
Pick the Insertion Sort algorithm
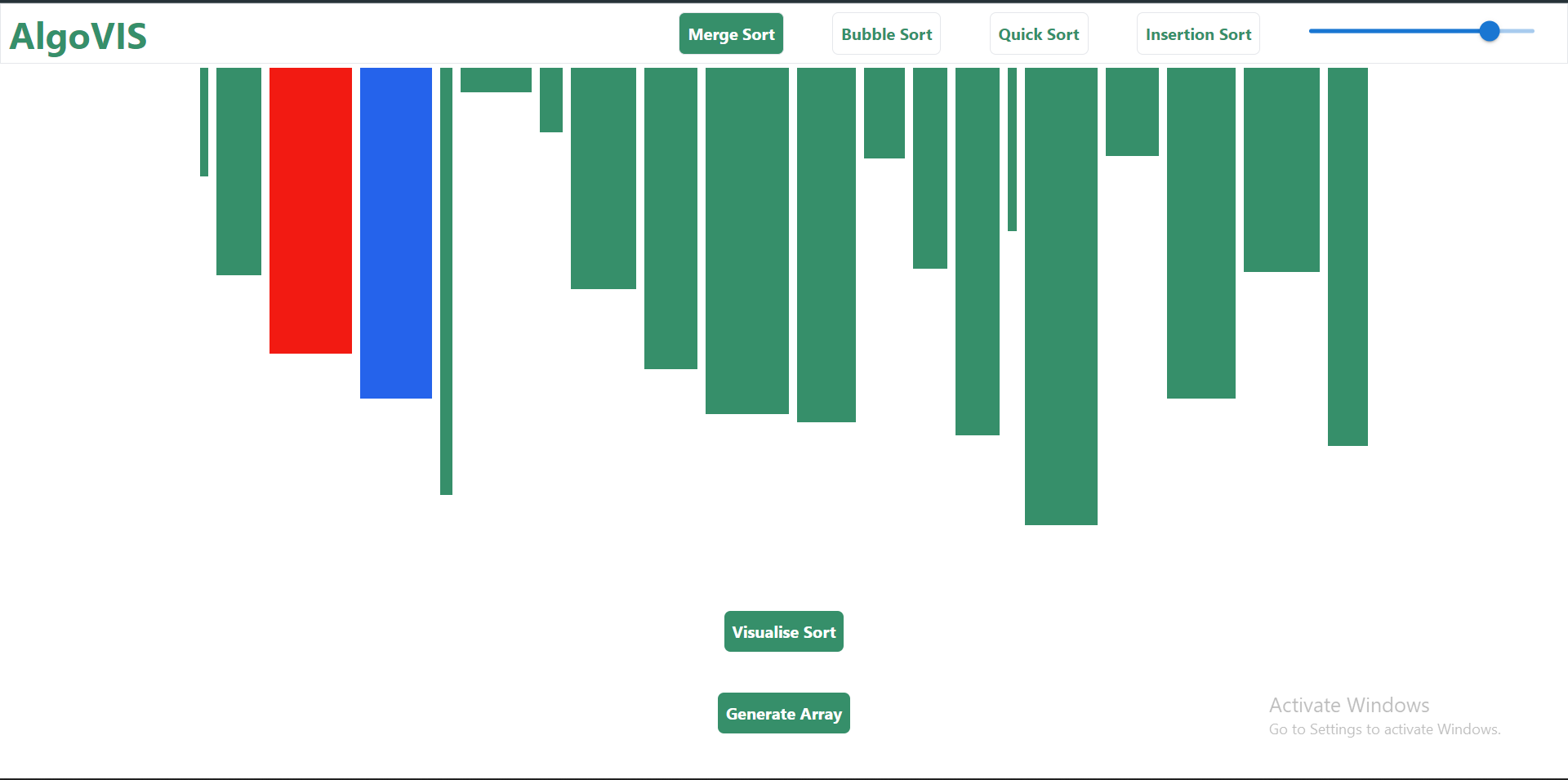pyautogui.click(x=1198, y=34)
